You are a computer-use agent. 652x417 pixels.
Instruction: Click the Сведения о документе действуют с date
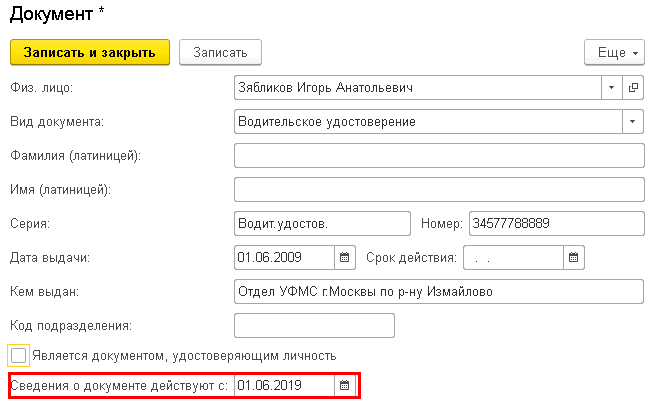(284, 385)
